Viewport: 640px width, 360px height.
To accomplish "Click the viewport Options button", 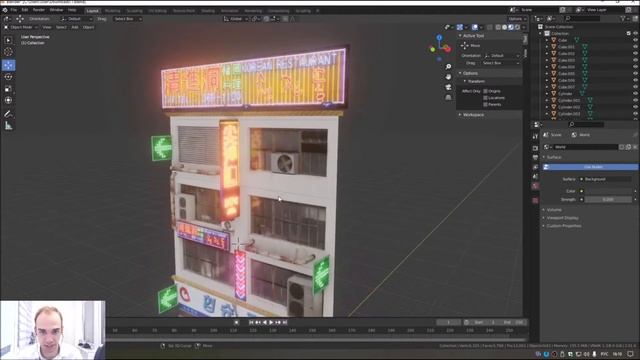I will click(516, 19).
